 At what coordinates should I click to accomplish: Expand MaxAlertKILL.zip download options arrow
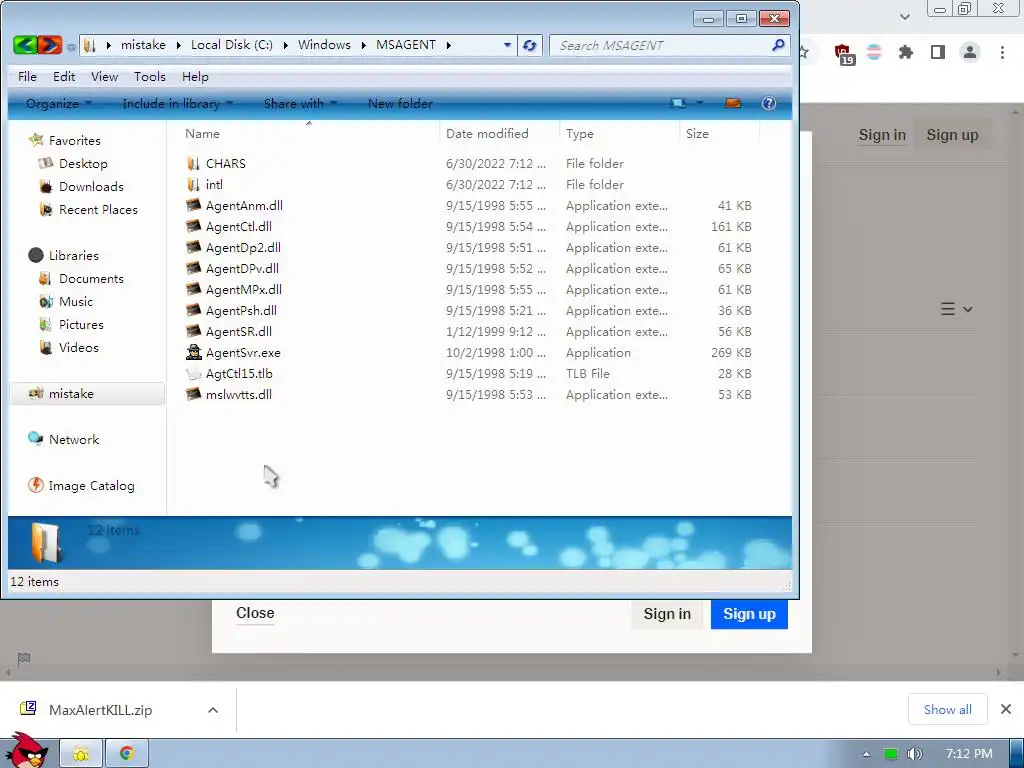pyautogui.click(x=213, y=710)
